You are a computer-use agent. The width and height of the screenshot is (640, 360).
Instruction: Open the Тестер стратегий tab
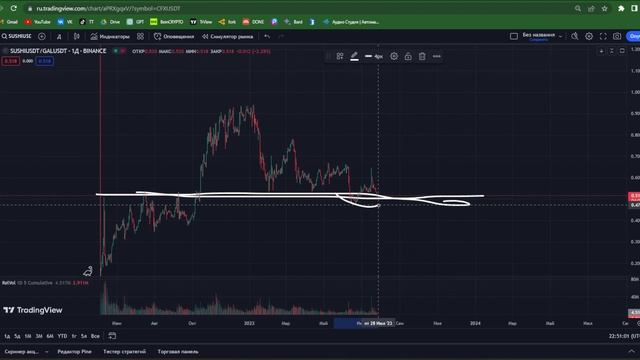pos(124,351)
